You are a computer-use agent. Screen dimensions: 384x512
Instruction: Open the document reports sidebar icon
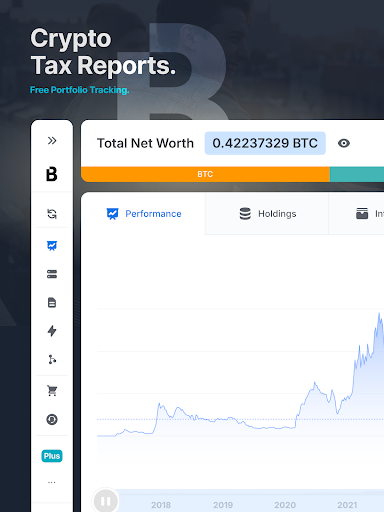point(52,303)
